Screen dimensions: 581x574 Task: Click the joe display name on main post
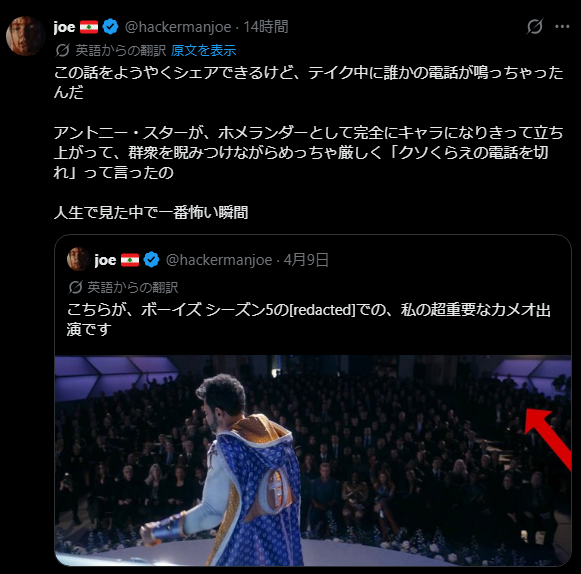(x=64, y=27)
